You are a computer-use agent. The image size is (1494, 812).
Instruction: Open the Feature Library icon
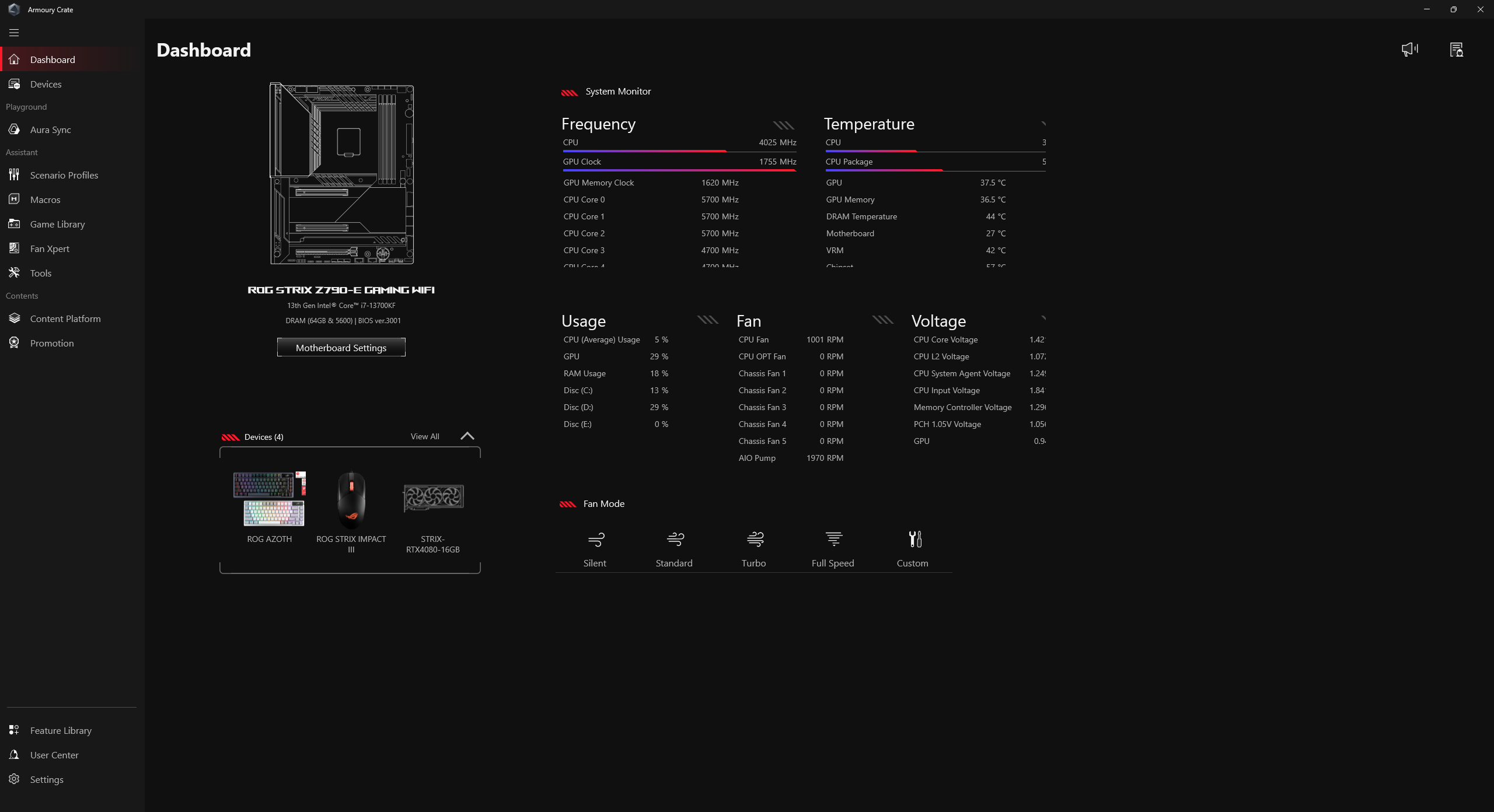coord(14,730)
